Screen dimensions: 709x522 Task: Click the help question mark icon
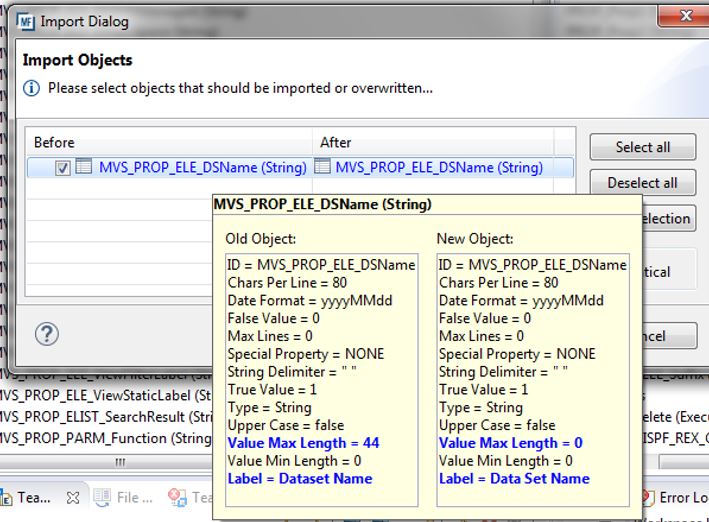pyautogui.click(x=47, y=334)
